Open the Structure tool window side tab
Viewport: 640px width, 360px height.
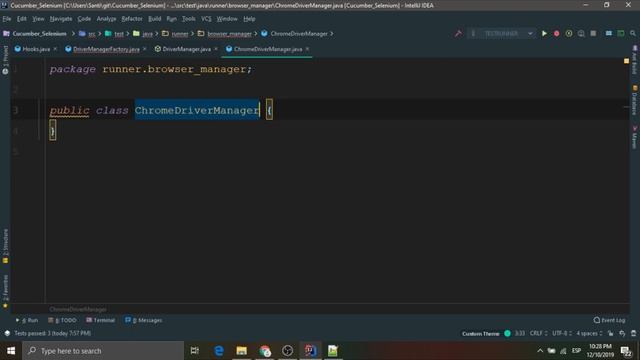pyautogui.click(x=5, y=246)
